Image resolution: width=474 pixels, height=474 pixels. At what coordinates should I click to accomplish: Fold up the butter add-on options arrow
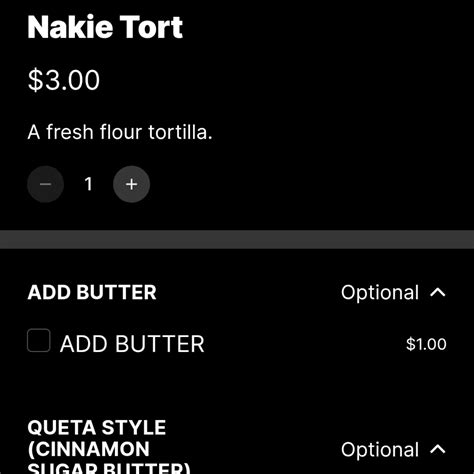coord(438,292)
